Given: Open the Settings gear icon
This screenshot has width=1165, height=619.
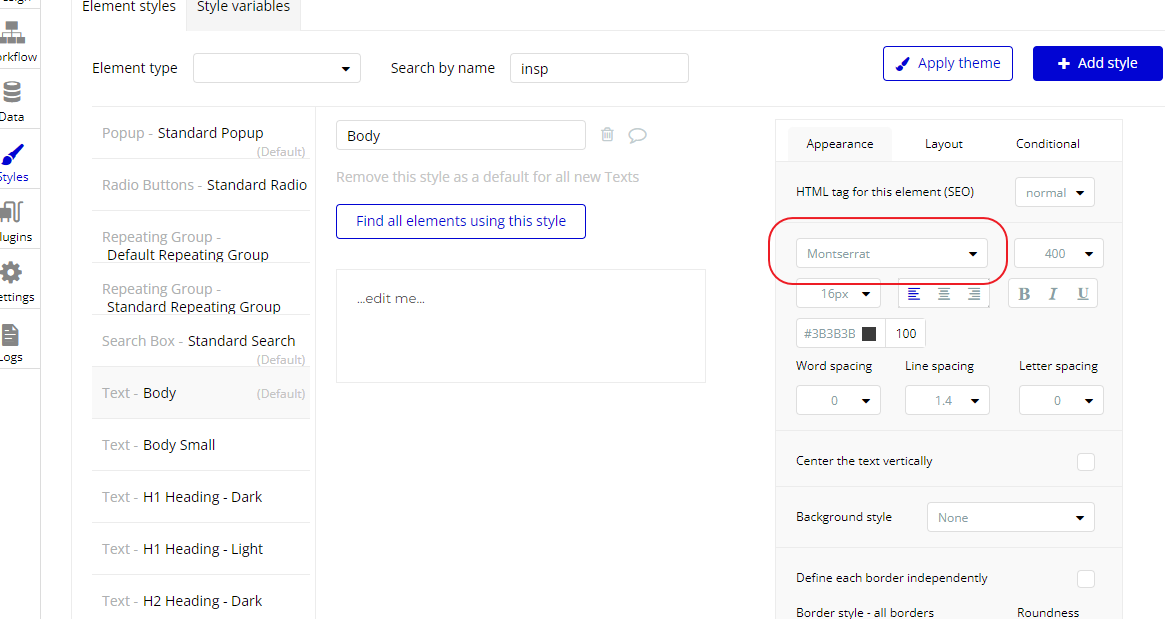Looking at the screenshot, I should 12,279.
